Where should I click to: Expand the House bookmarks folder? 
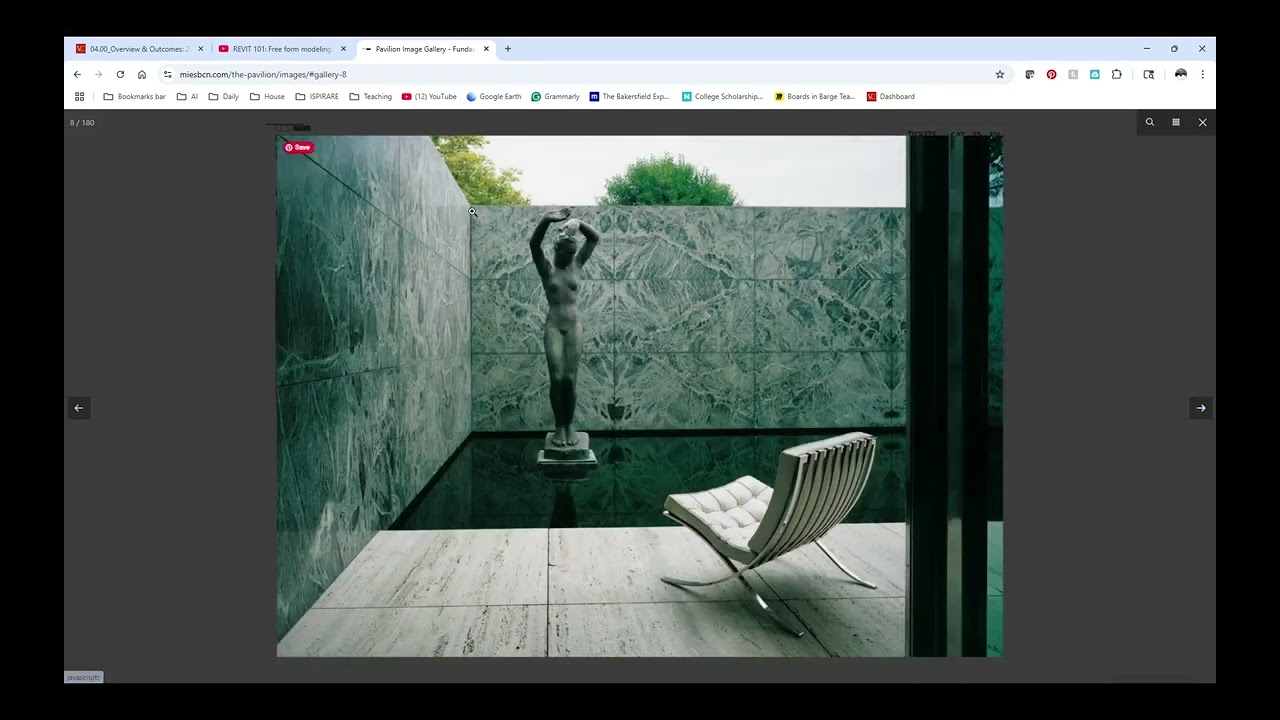[267, 97]
